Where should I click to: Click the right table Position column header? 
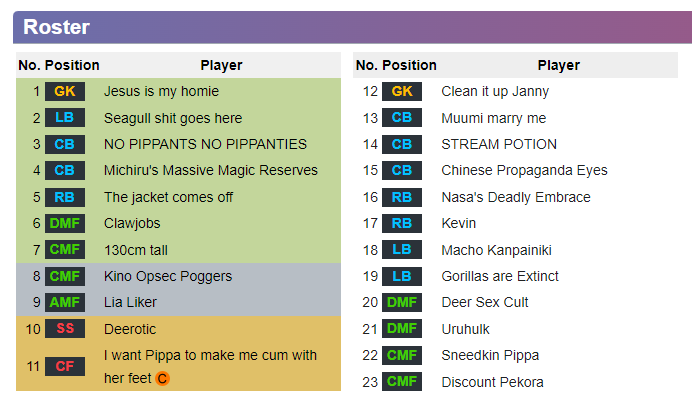point(409,65)
